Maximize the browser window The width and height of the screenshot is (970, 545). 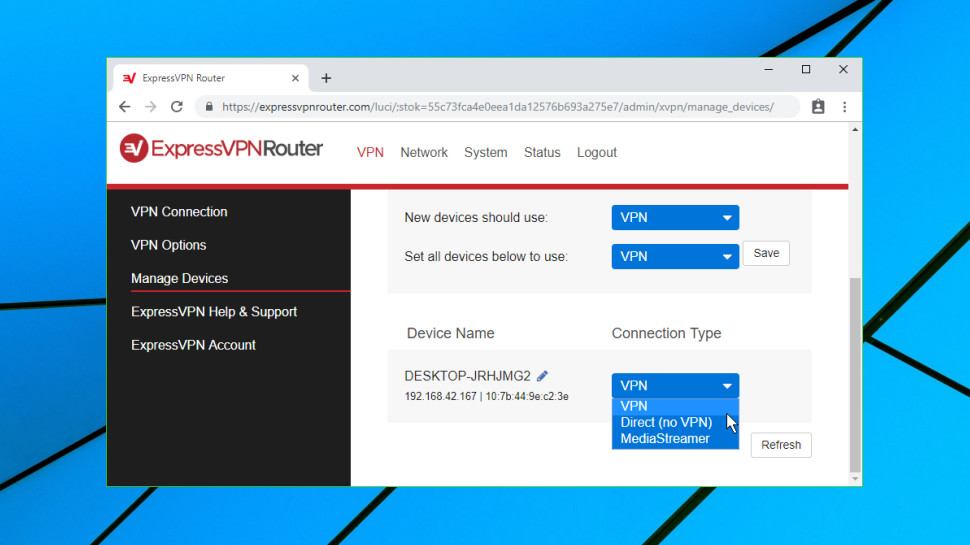click(x=805, y=69)
